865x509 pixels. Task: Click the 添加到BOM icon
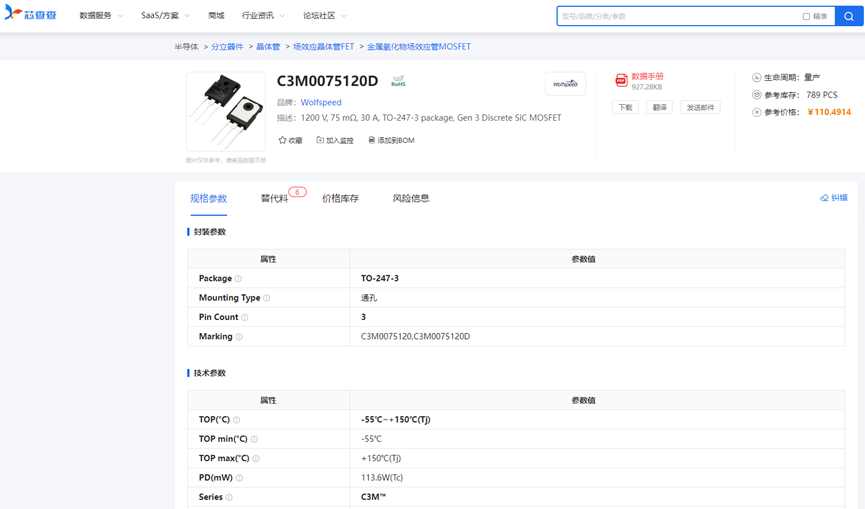point(371,140)
